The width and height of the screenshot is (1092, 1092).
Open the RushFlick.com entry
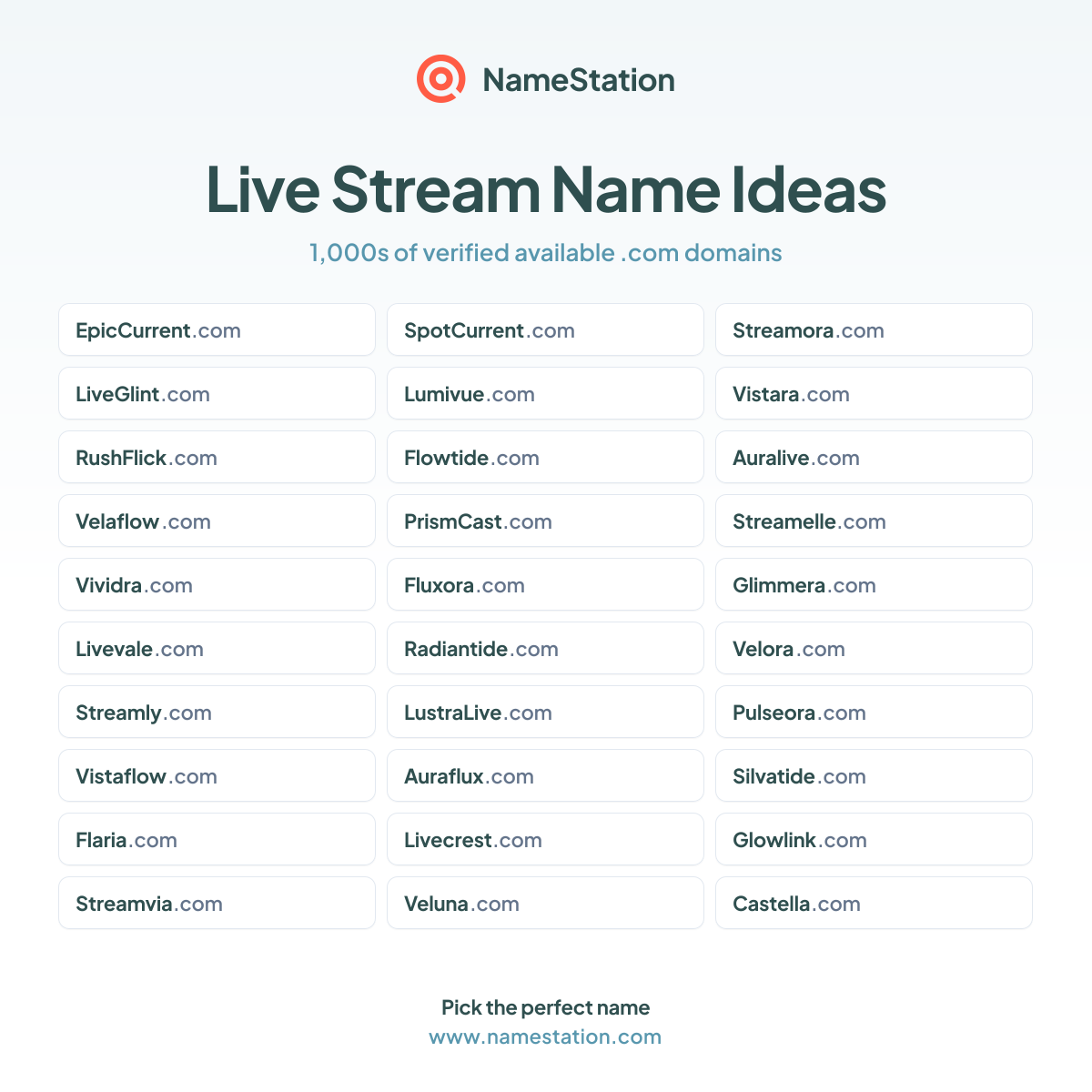(x=217, y=457)
